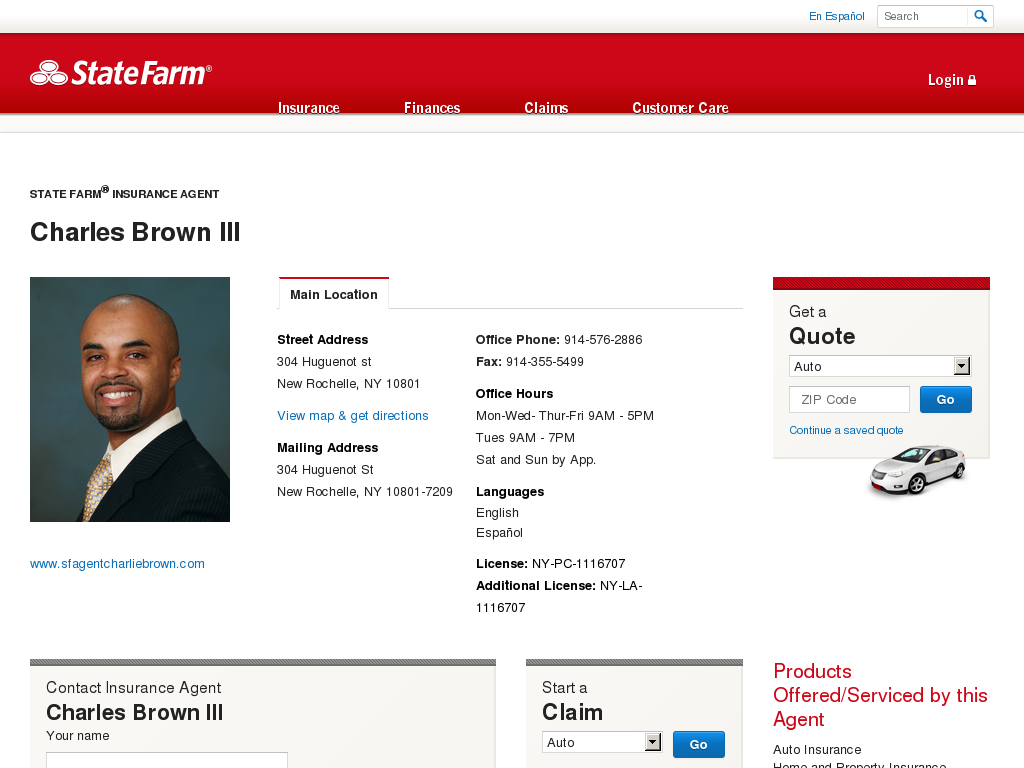Screen dimensions: 1024x768
Task: Click Products Offered/Serviced by this Agent heading
Action: pos(880,695)
